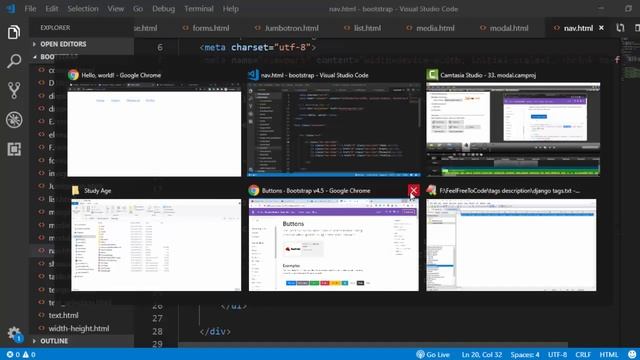
Task: Open width-height.html in explorer
Action: coord(79,329)
